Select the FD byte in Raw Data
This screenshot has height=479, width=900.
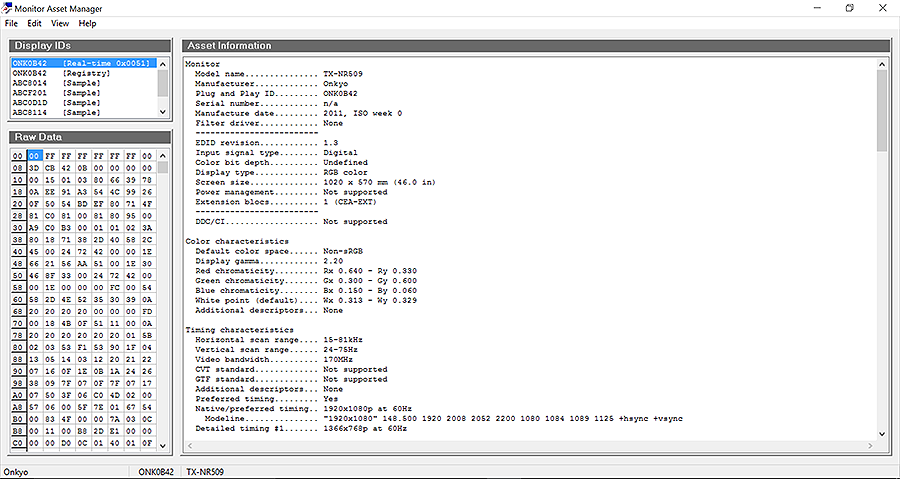(147, 311)
